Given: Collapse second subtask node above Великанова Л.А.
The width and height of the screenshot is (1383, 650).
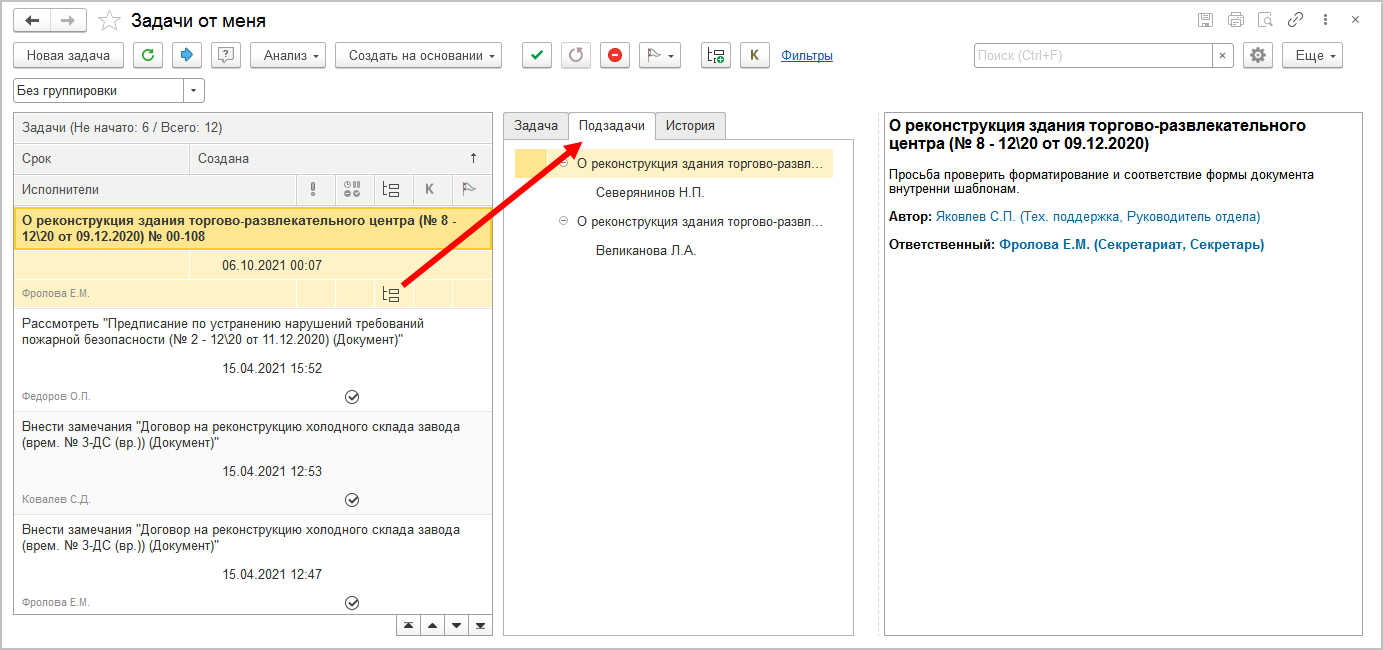Looking at the screenshot, I should click(564, 222).
